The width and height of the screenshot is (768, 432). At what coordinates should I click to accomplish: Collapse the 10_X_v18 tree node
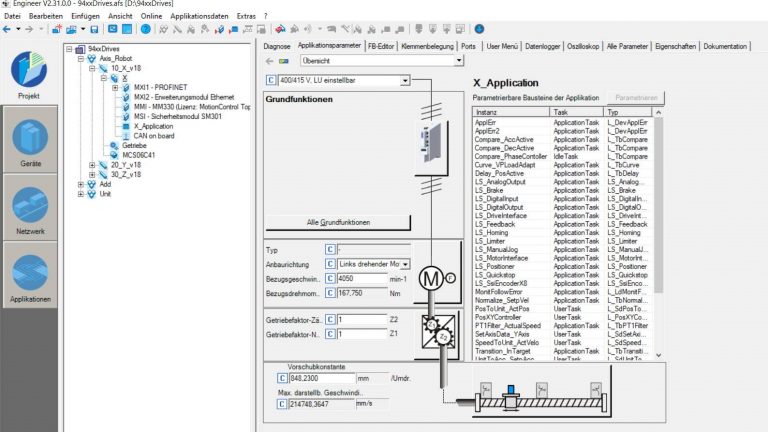(x=92, y=69)
